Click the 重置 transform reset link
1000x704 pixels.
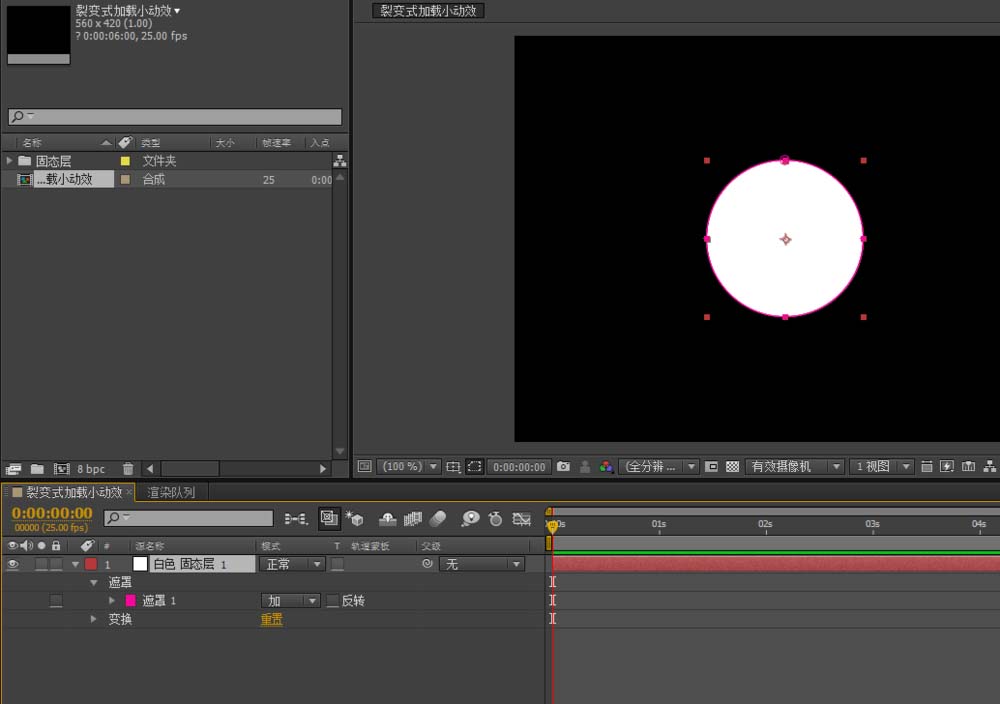pyautogui.click(x=272, y=619)
